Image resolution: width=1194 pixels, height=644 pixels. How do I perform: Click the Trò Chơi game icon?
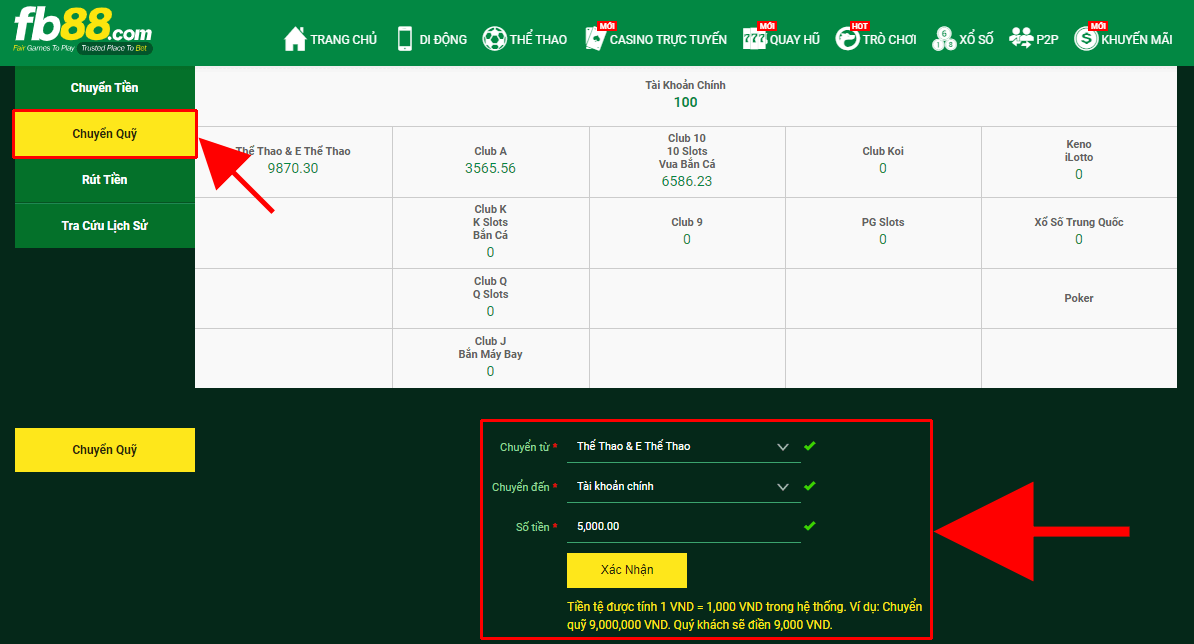click(x=847, y=39)
